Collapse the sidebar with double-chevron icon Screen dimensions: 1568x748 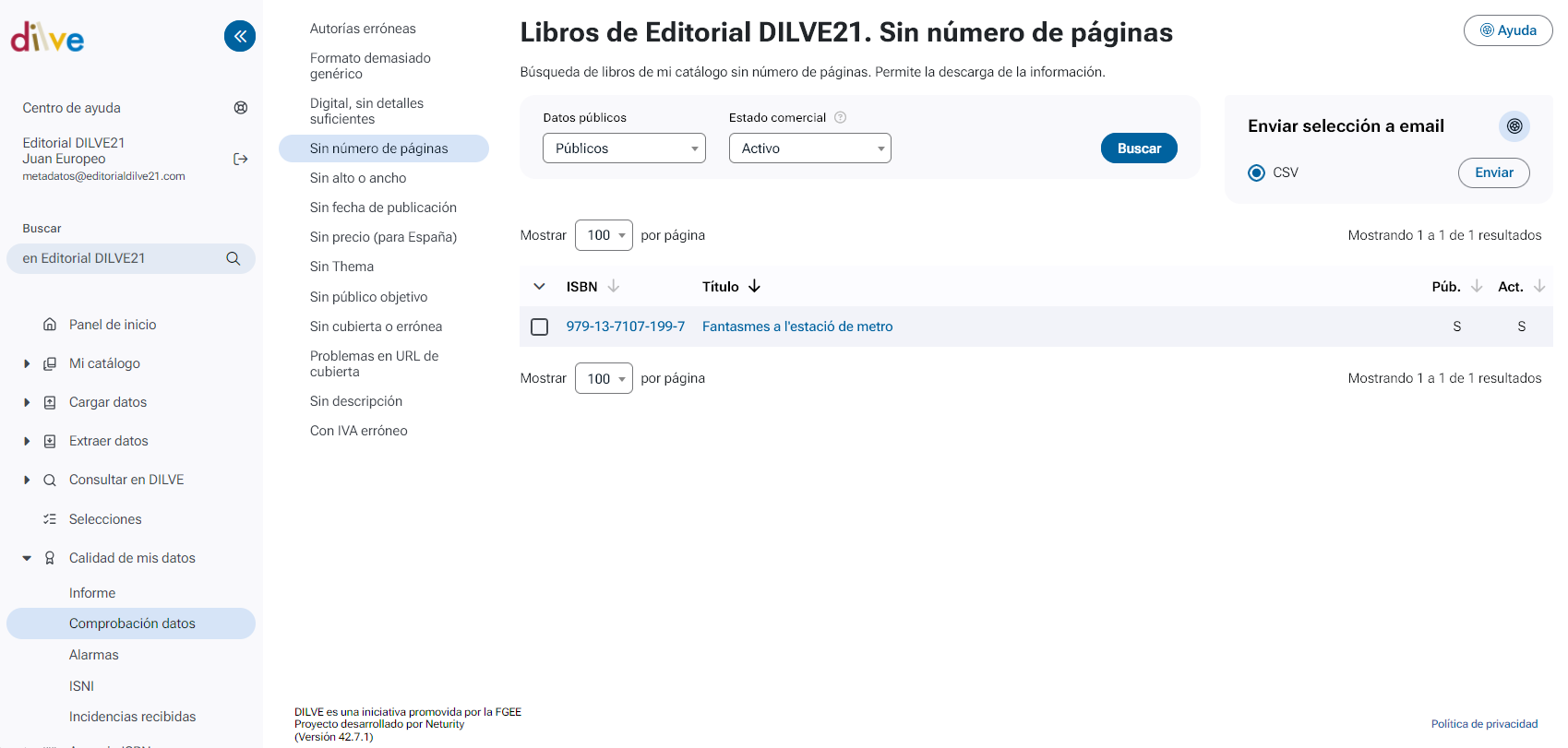(240, 36)
